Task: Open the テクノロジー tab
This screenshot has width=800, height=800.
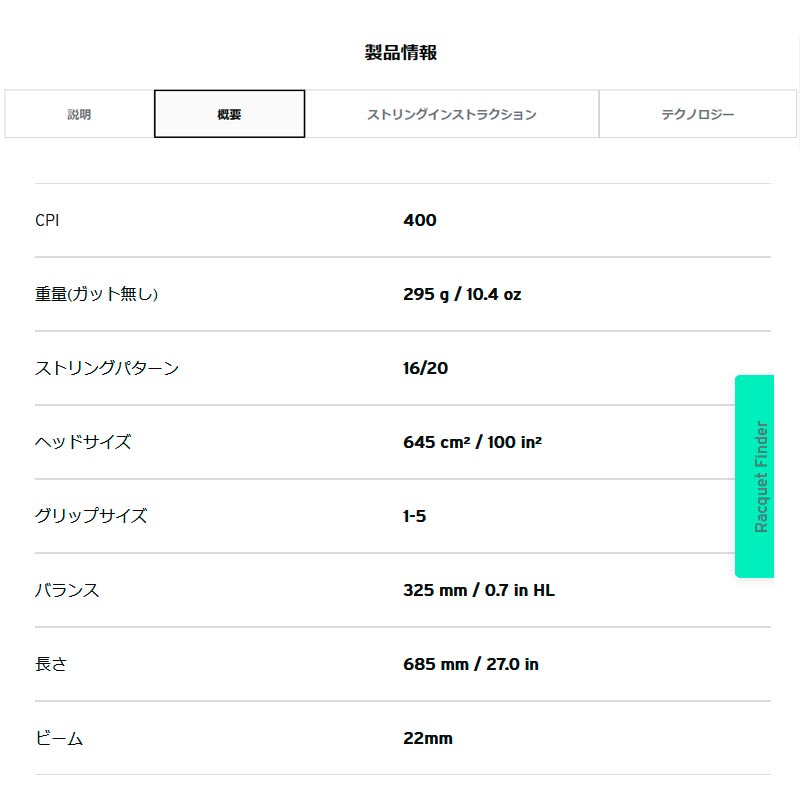Action: [697, 114]
